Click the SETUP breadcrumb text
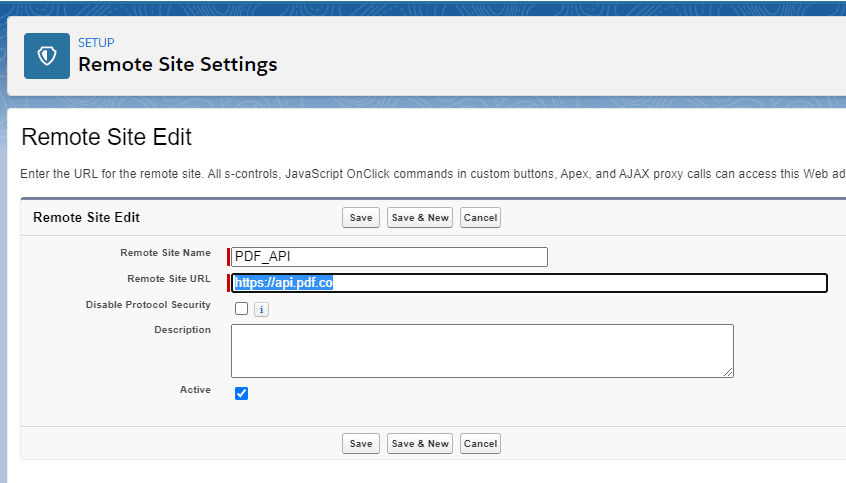 [x=96, y=43]
